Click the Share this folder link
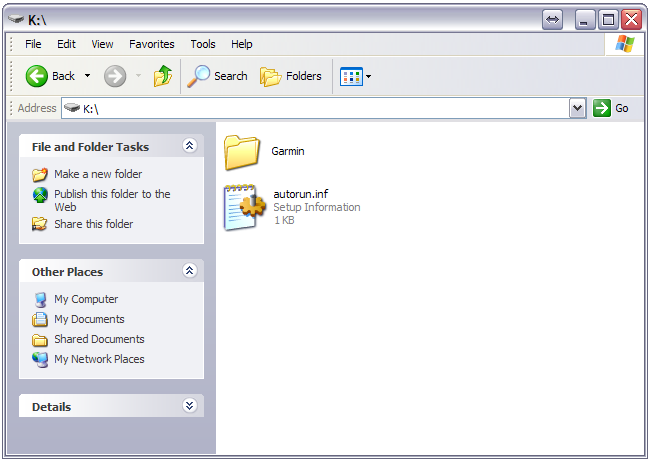Viewport: 649px width, 461px height. tap(93, 224)
